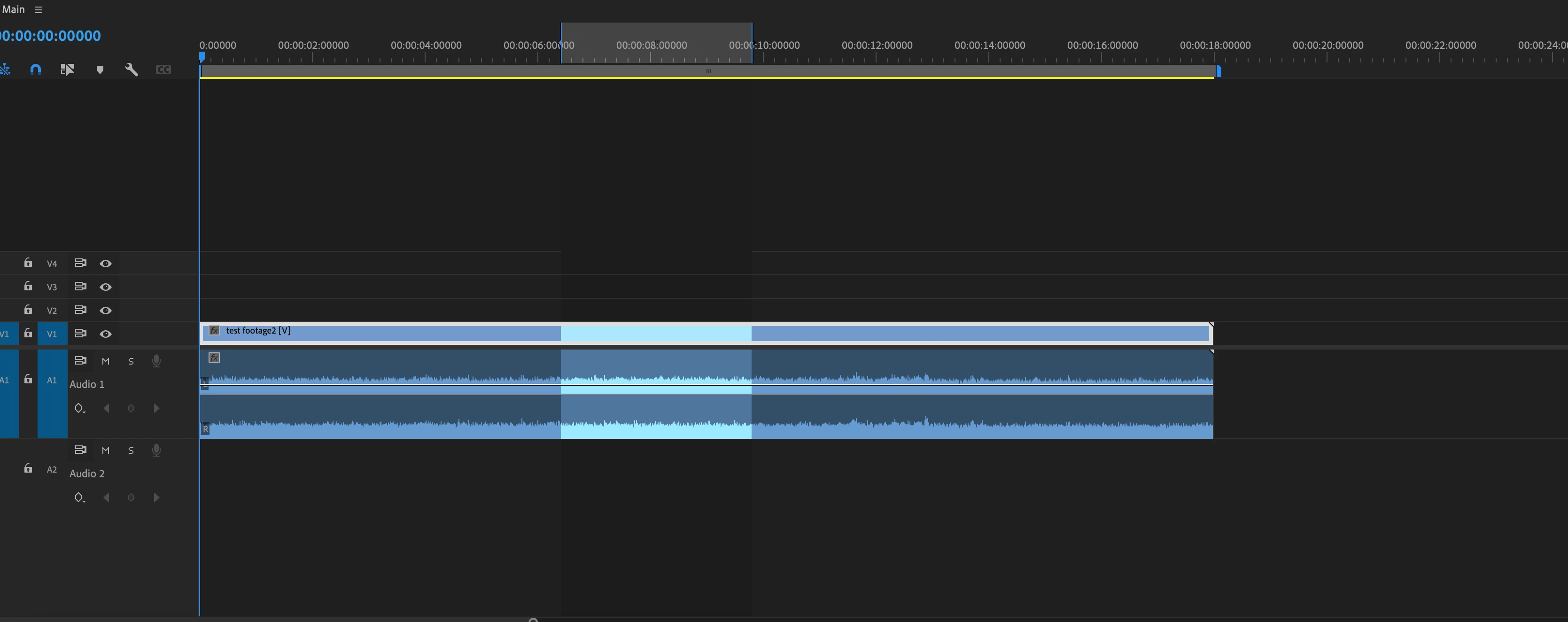Screen dimensions: 1568x622
Task: Open Audio 2 show keyframes dropdown
Action: click(x=80, y=498)
